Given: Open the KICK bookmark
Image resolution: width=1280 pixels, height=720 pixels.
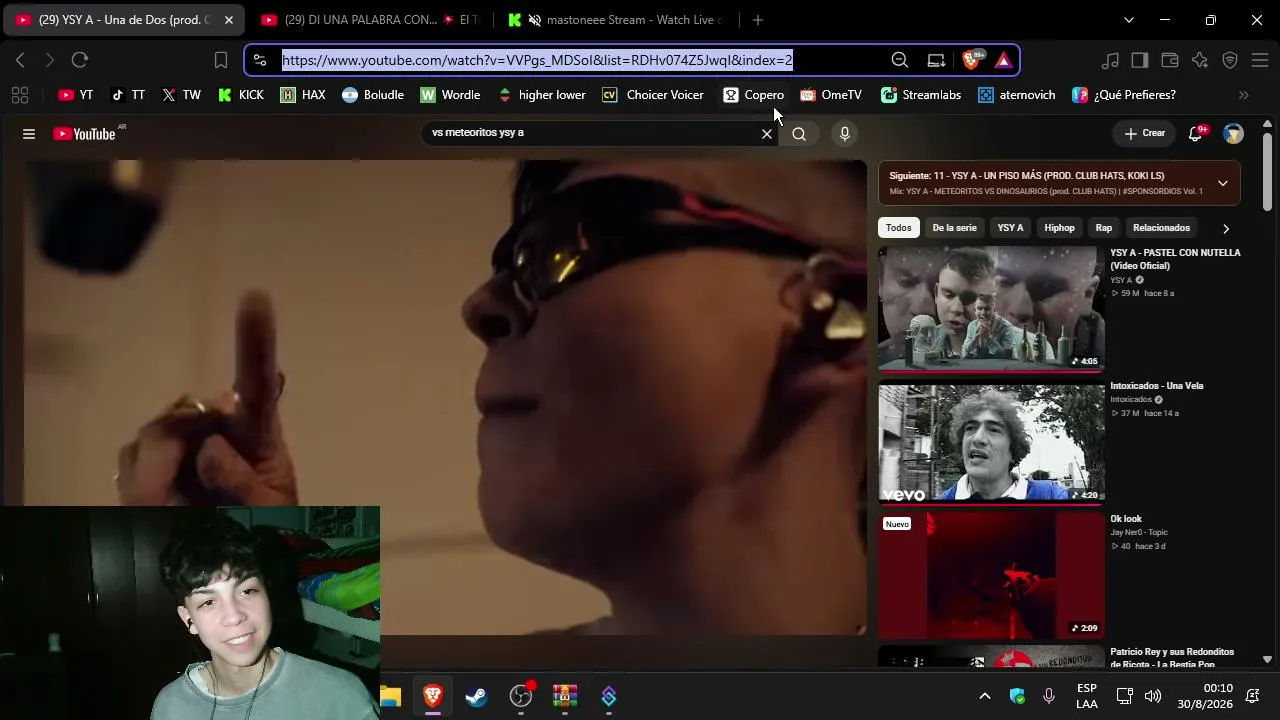Looking at the screenshot, I should pyautogui.click(x=241, y=95).
